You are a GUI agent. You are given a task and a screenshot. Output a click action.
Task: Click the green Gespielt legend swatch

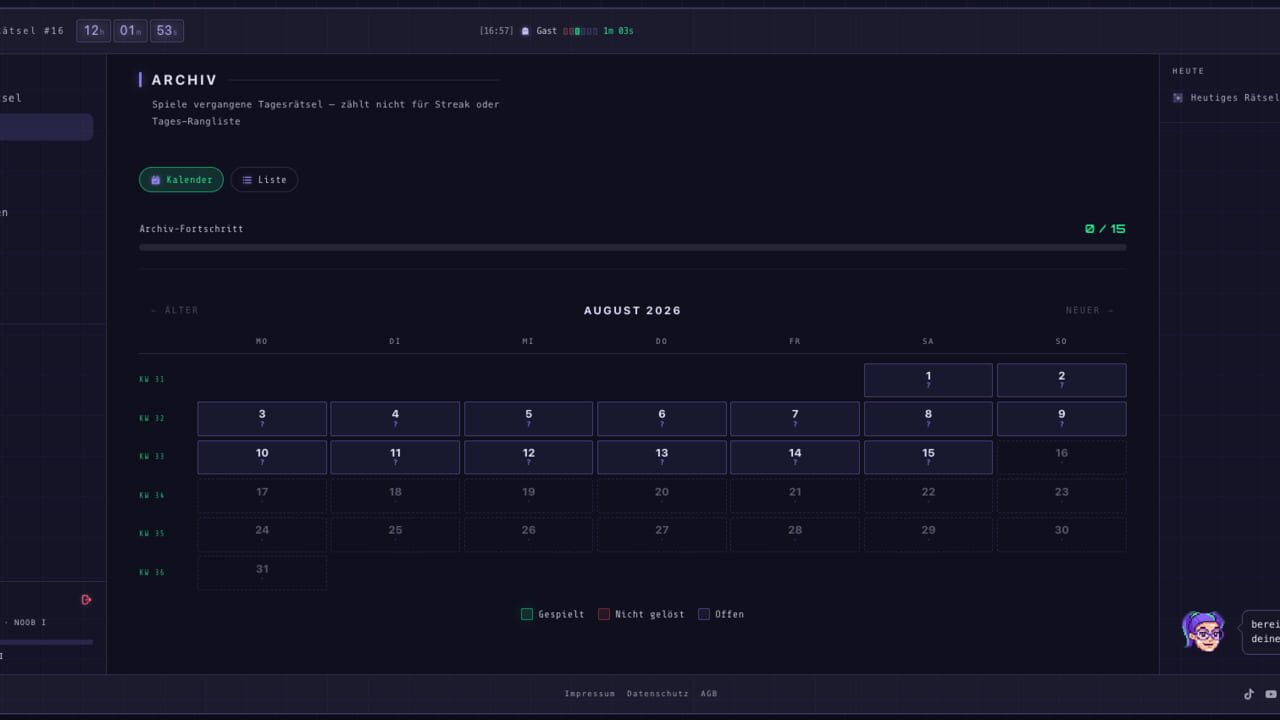[x=527, y=614]
